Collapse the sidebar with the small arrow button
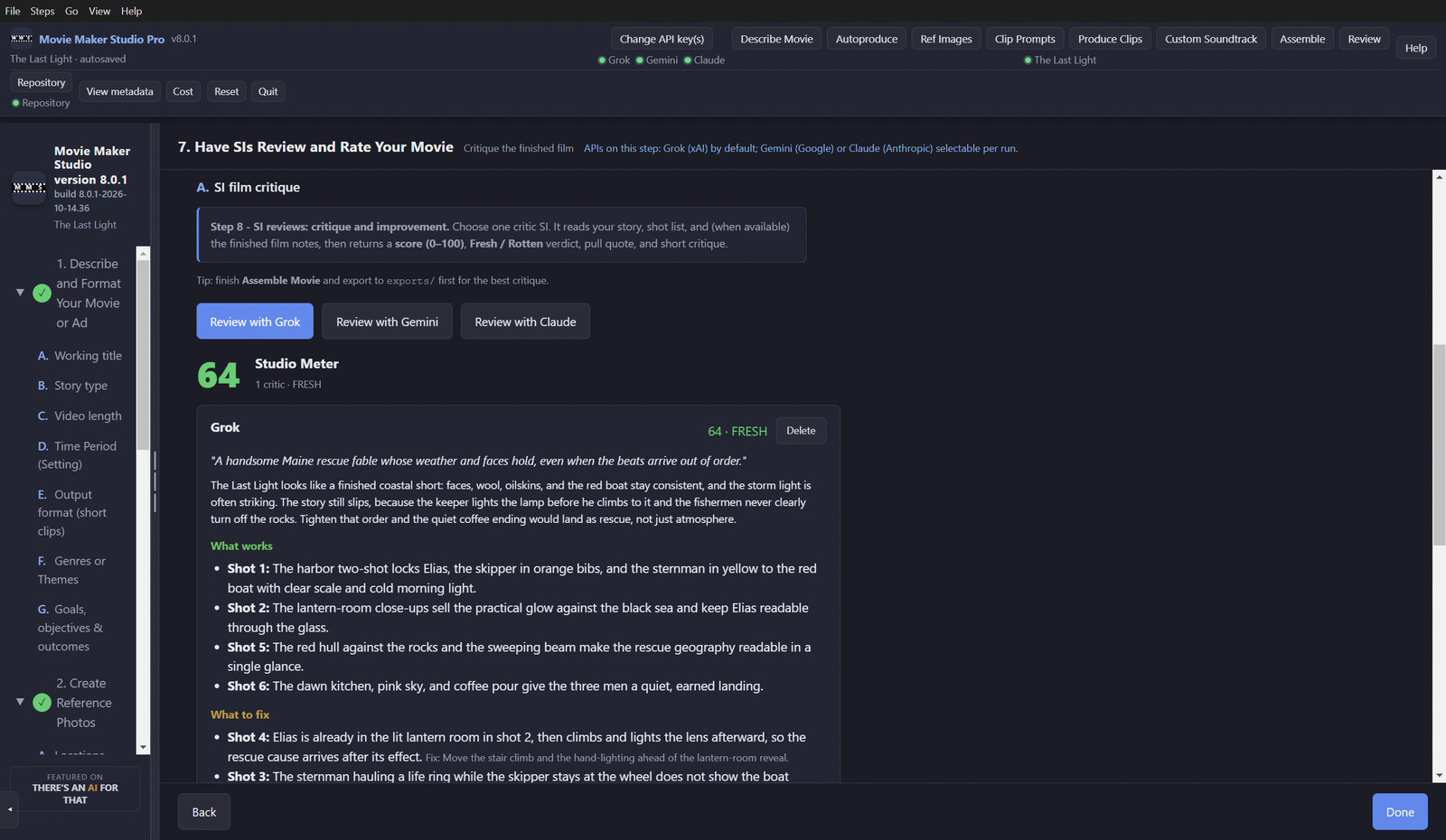Image resolution: width=1446 pixels, height=840 pixels. (10, 809)
